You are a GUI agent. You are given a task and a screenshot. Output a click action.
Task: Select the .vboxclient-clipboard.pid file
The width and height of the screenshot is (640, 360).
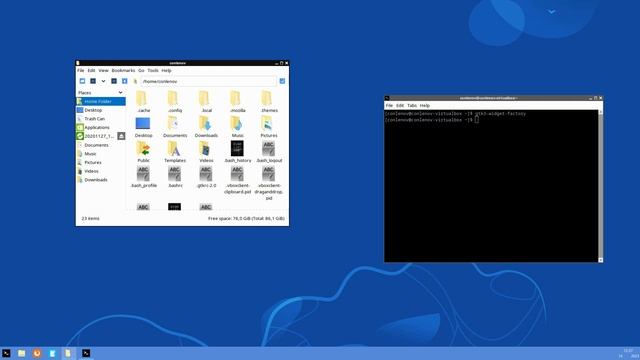[x=237, y=173]
